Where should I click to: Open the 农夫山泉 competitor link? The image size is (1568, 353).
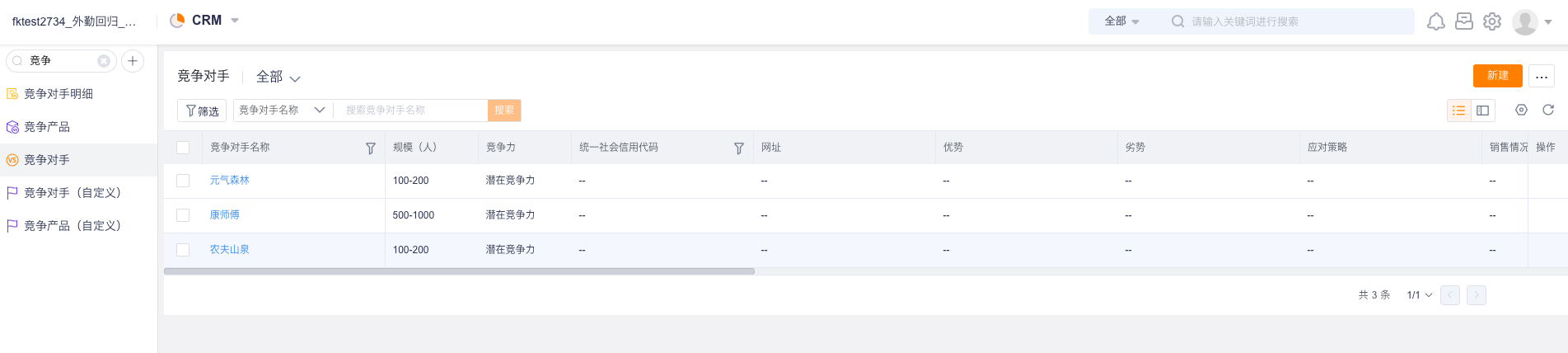click(x=229, y=249)
